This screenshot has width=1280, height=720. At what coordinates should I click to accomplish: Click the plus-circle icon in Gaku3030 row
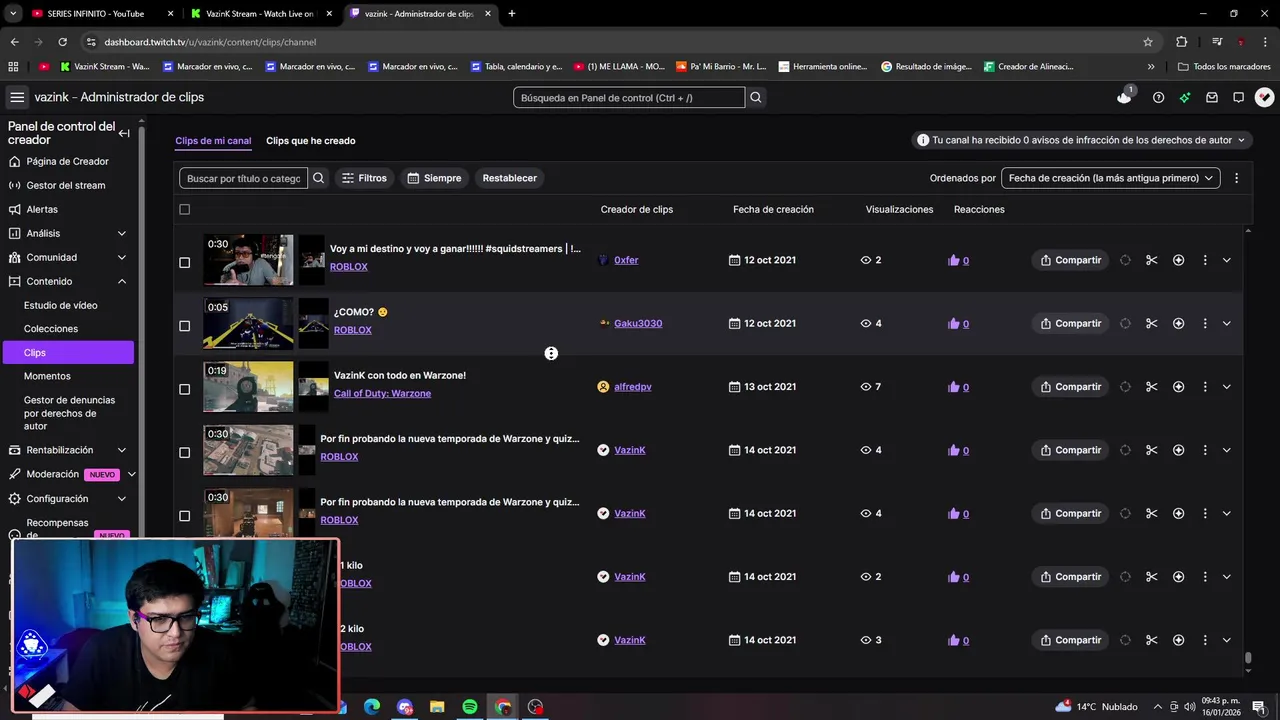click(1178, 323)
